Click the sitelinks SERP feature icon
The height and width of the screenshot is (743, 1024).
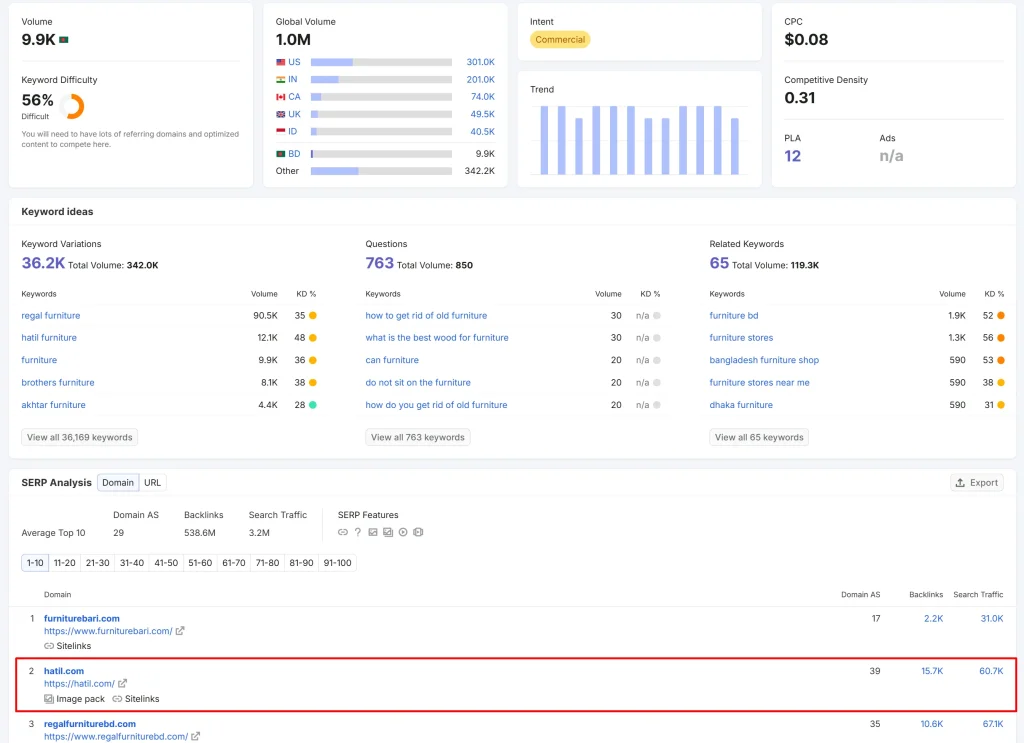click(x=343, y=532)
